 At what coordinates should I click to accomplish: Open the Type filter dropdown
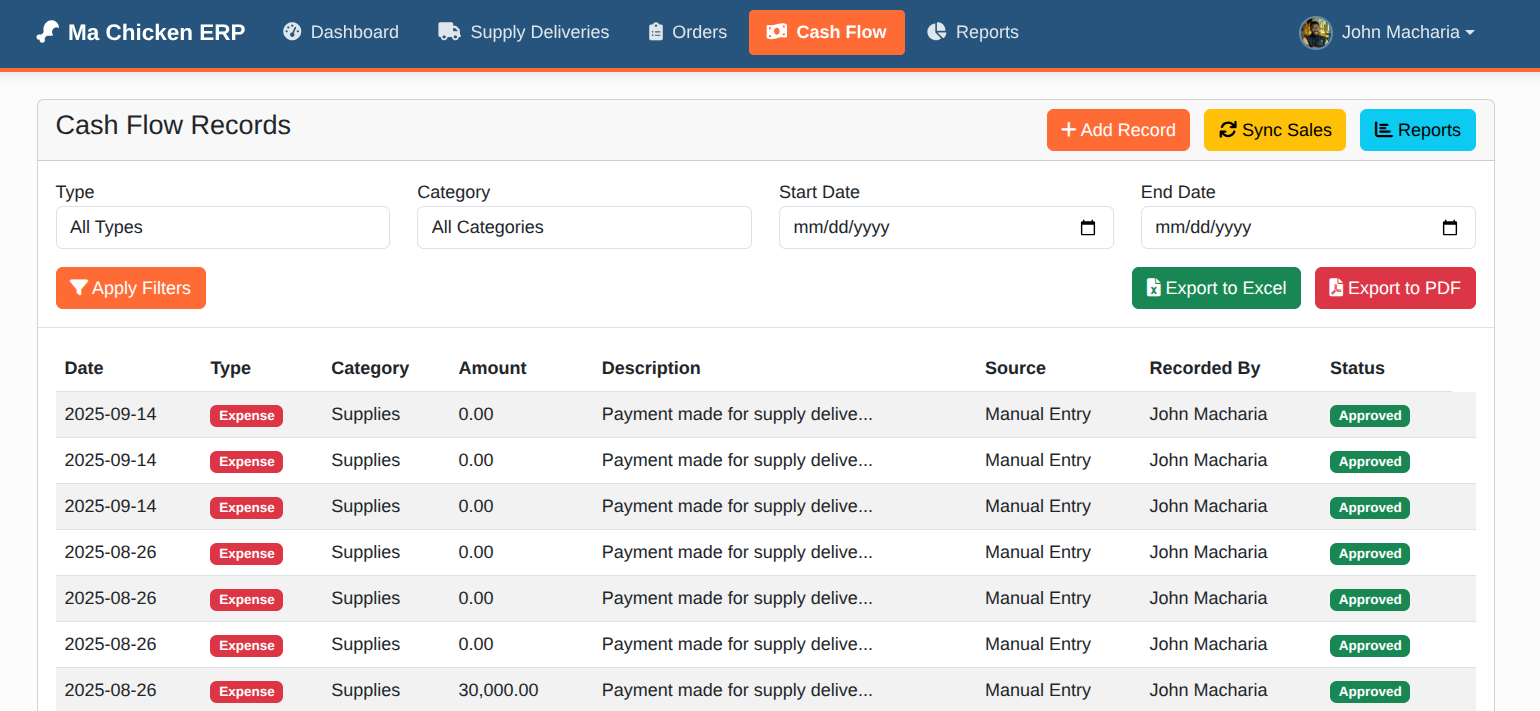coord(222,227)
